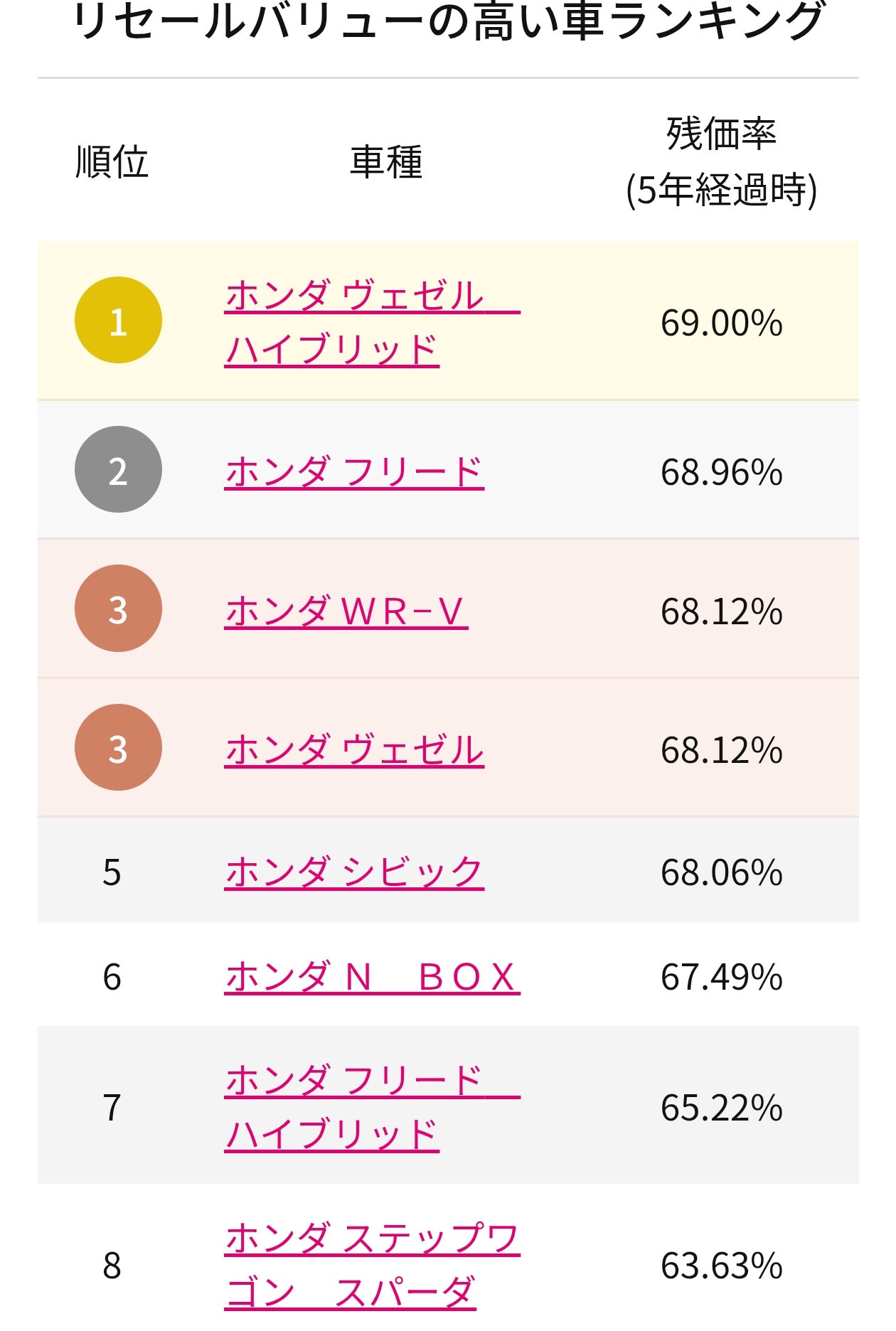The image size is (896, 1331).
Task: Click the 順位 column header
Action: coord(112,162)
